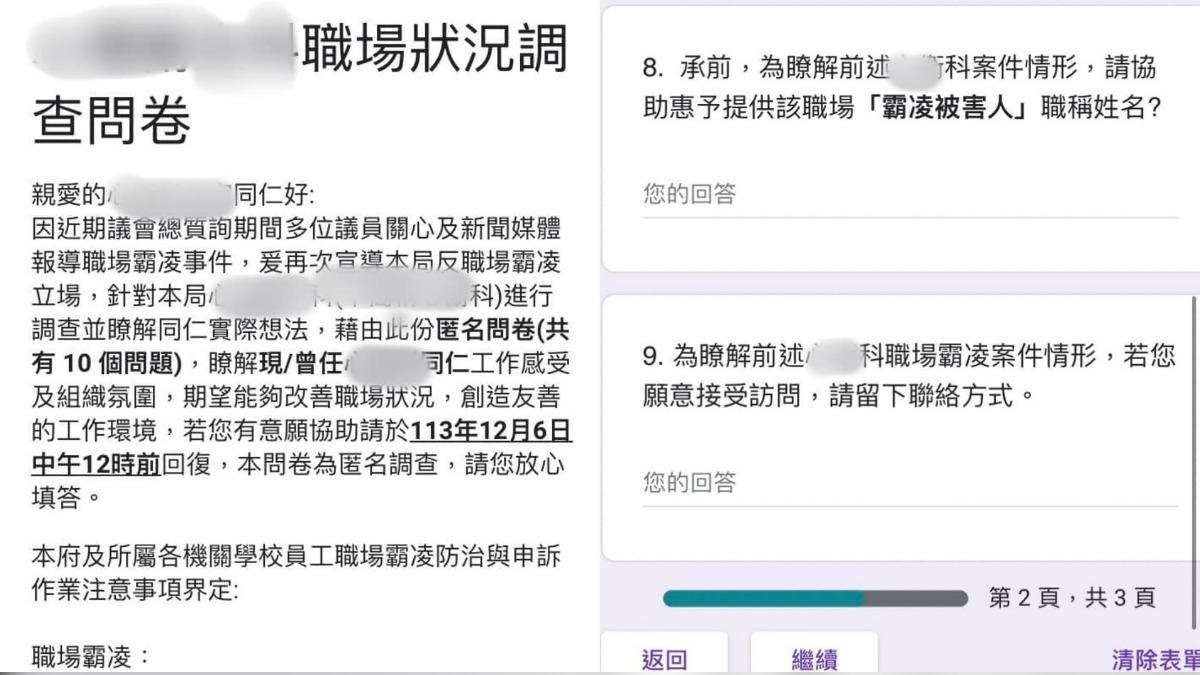Click the 職場霸凌： heading
Screen dimensions: 1200x675
coord(91,657)
